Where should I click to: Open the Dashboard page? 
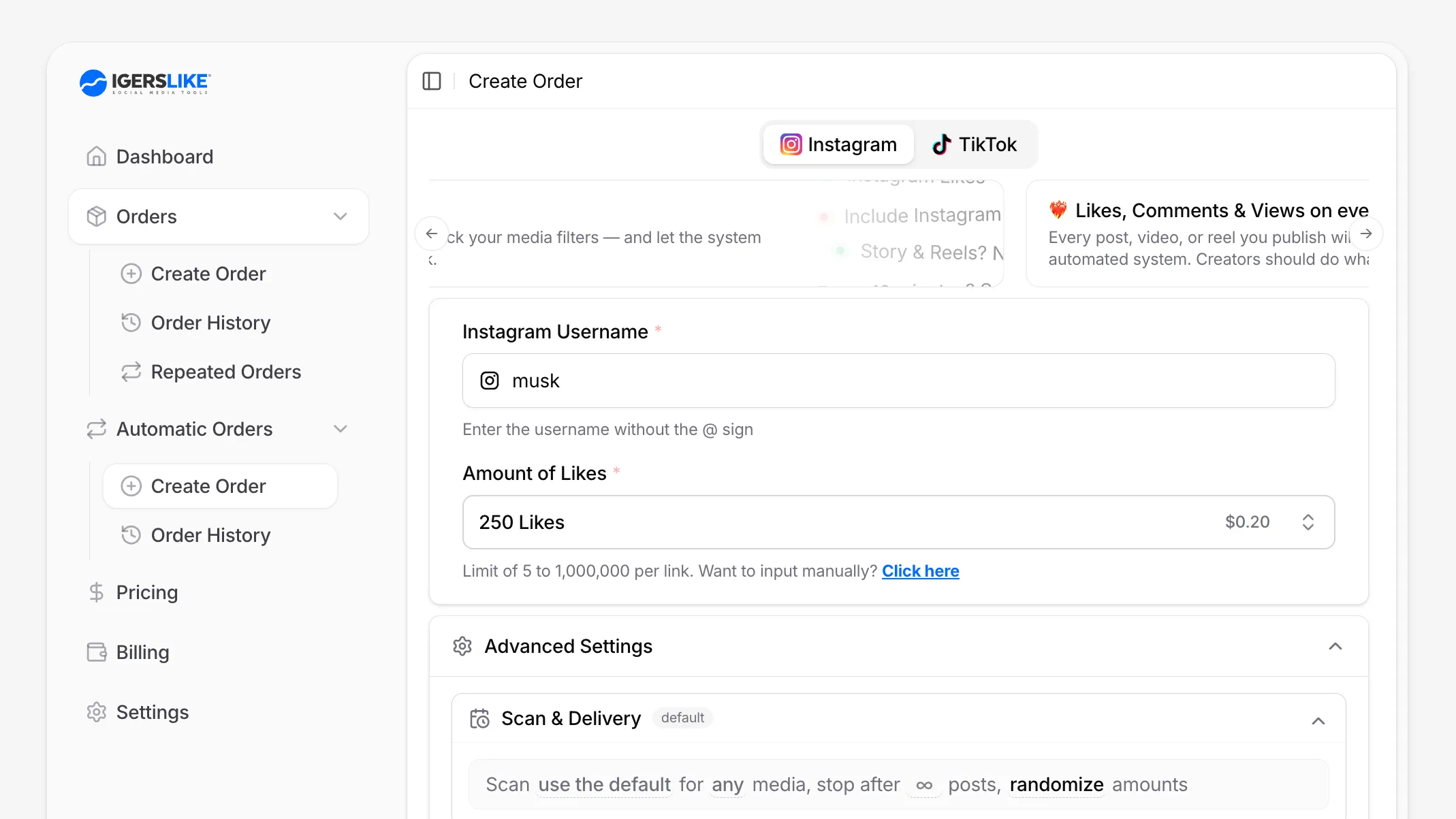[x=219, y=157]
